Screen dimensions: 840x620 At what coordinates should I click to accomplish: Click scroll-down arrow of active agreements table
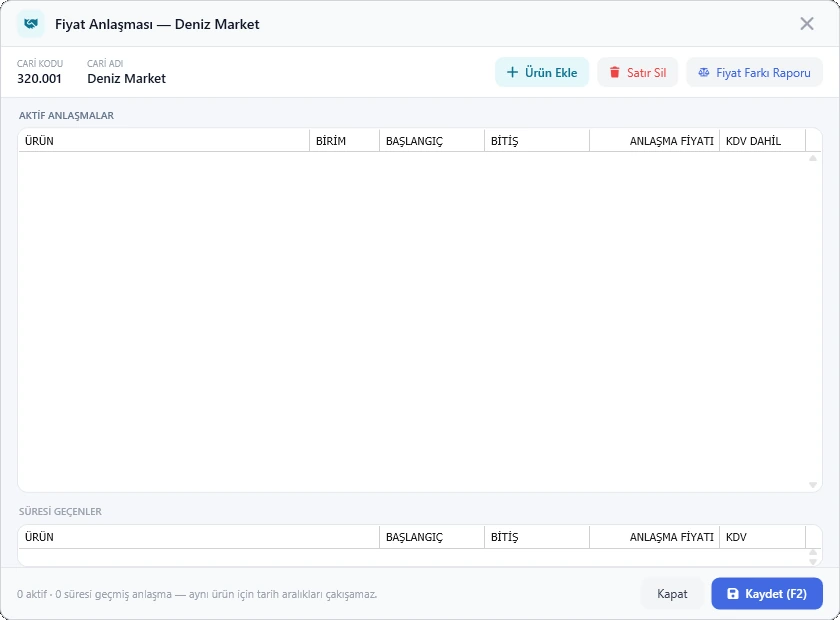click(813, 485)
